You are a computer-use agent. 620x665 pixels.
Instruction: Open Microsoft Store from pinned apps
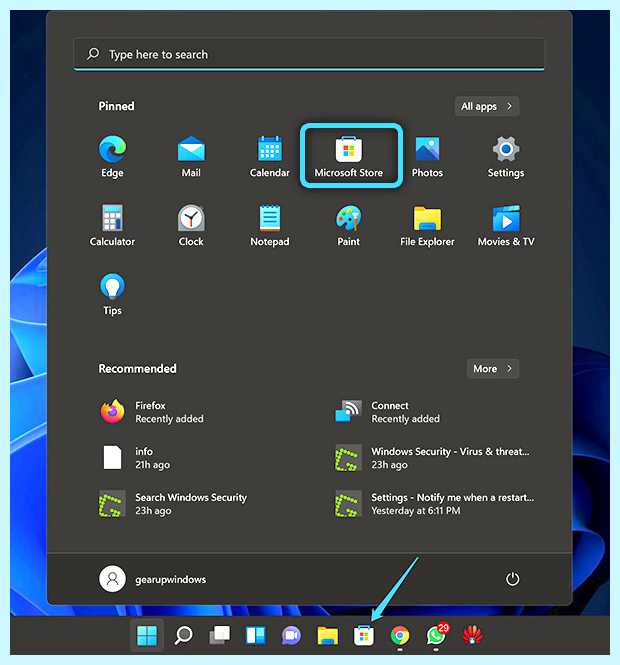click(349, 156)
